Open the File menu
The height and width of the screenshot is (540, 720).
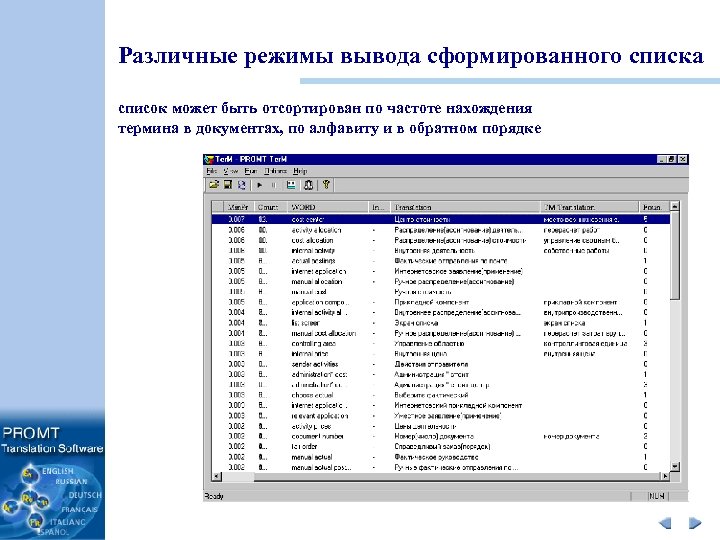(x=211, y=171)
